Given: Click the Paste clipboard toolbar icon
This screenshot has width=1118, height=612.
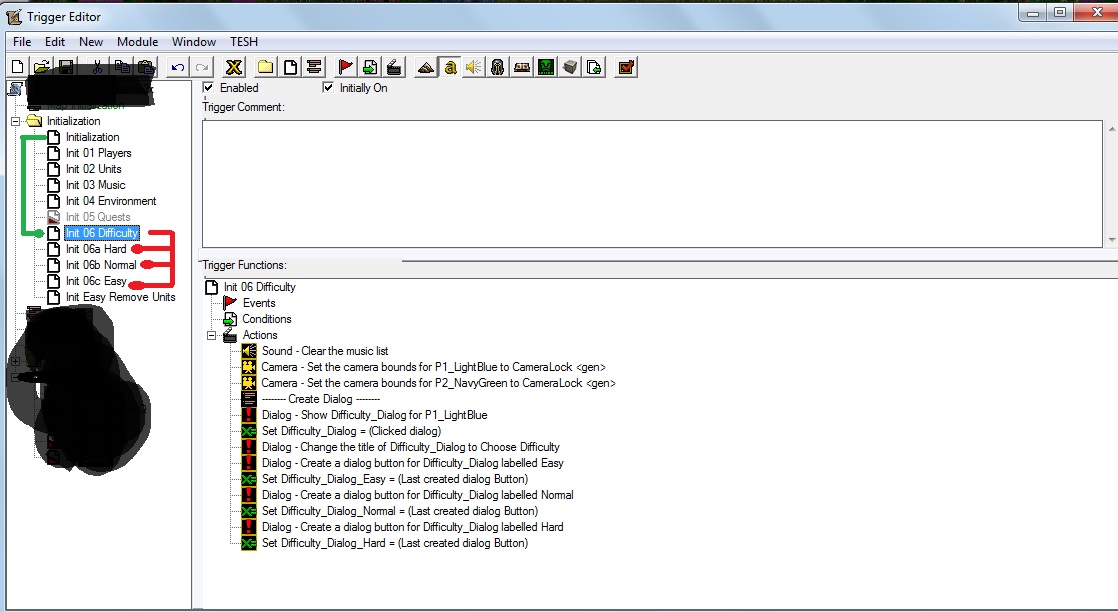Looking at the screenshot, I should [x=145, y=67].
